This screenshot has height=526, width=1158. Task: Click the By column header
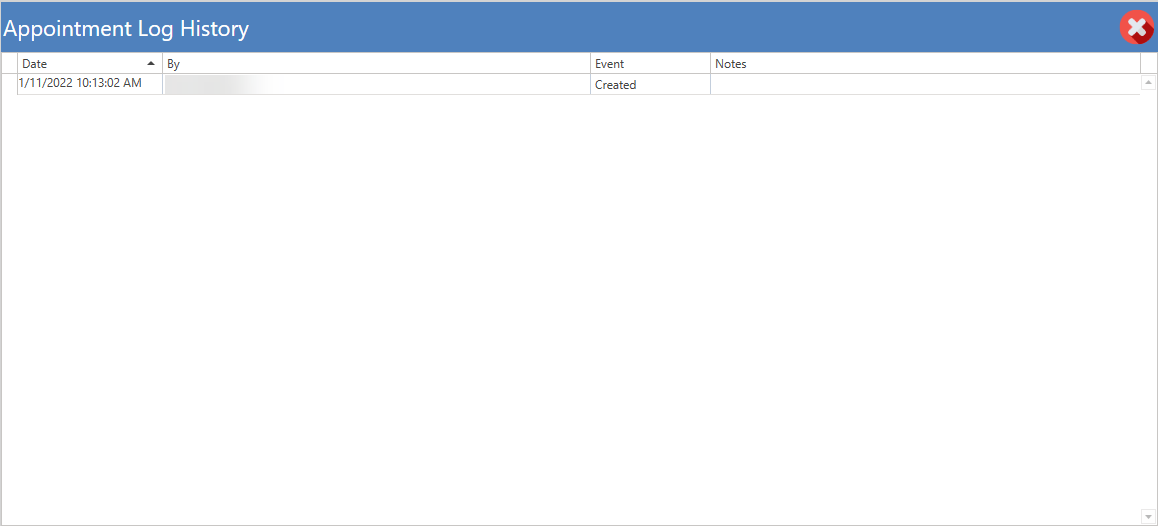coord(376,64)
